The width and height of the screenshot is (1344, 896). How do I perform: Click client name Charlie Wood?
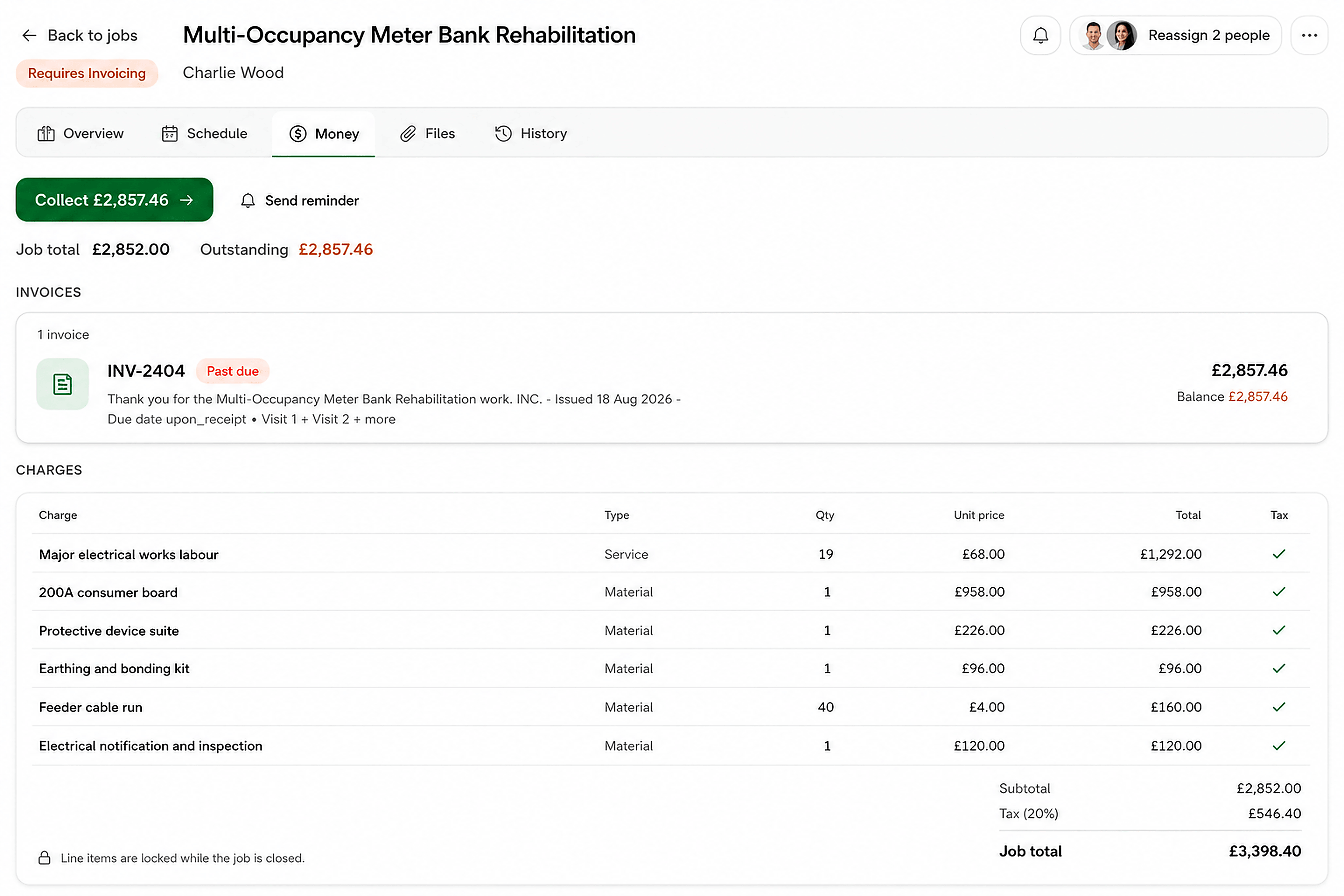[x=233, y=73]
